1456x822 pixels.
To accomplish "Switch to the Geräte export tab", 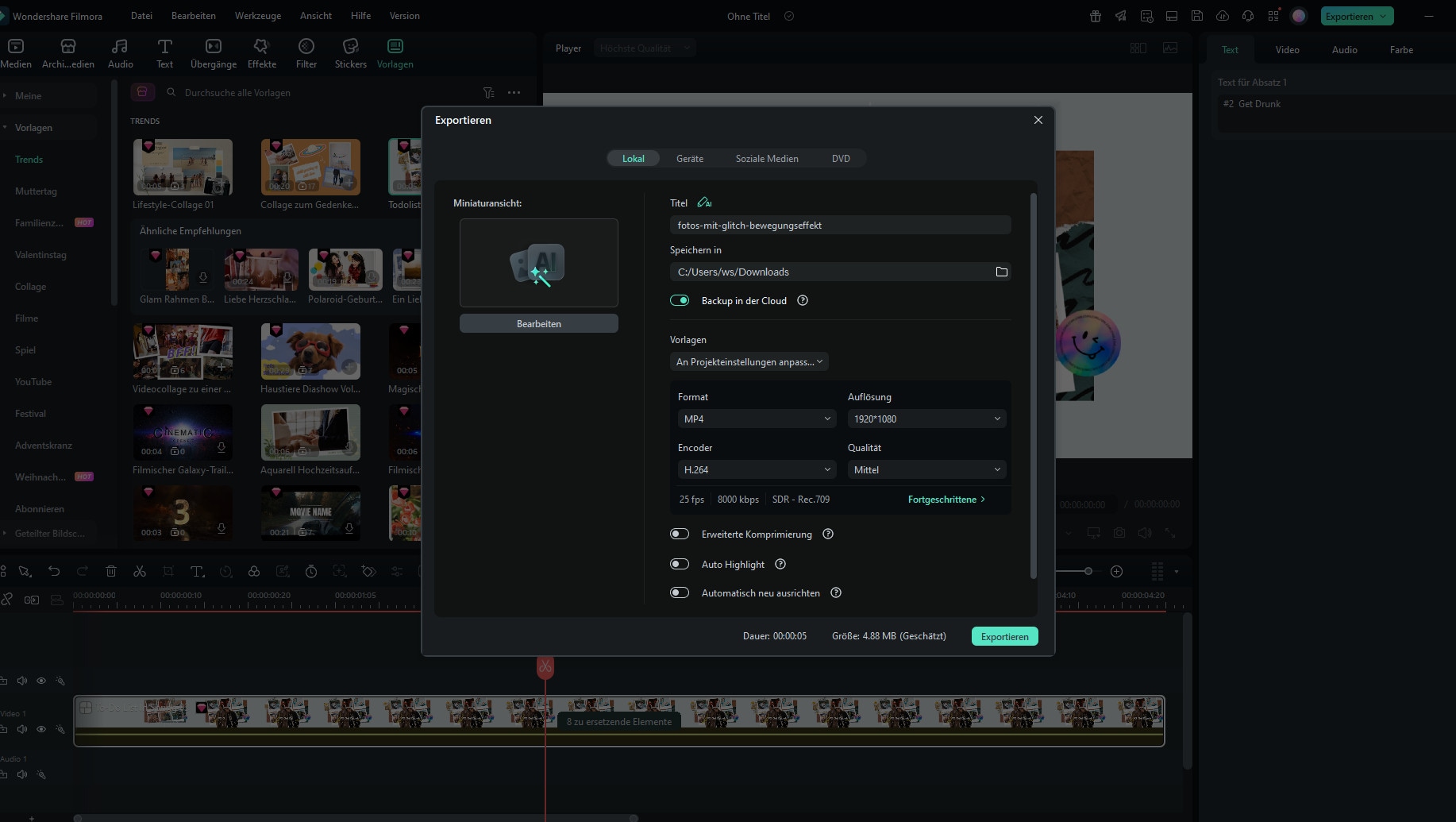I will tap(689, 159).
